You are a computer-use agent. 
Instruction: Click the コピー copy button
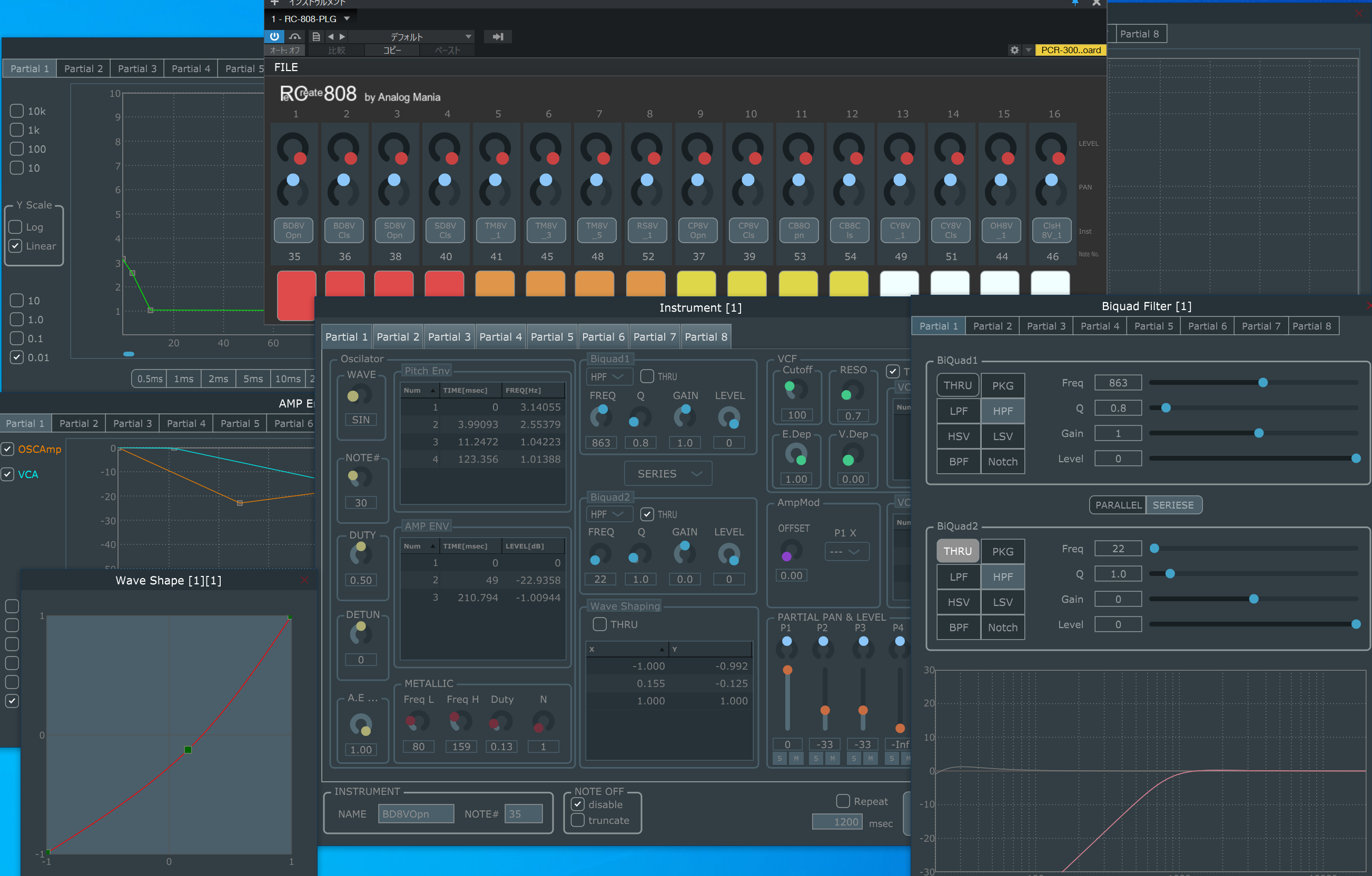click(392, 50)
